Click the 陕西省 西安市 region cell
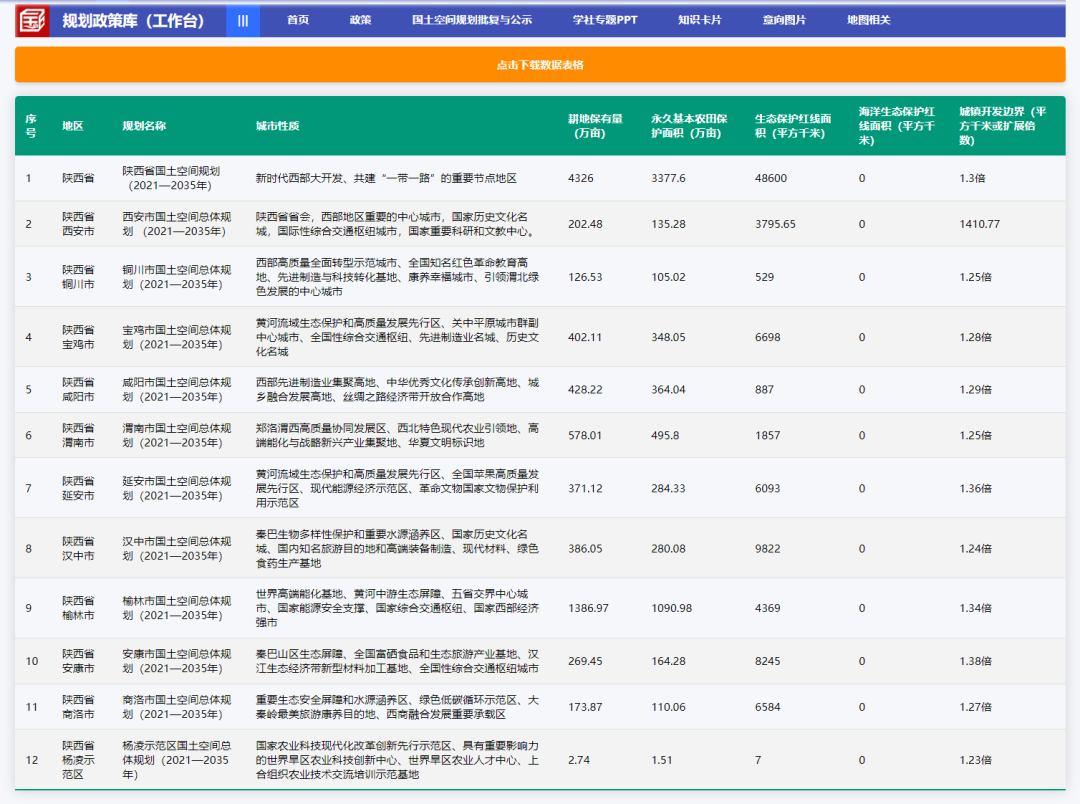The height and width of the screenshot is (804, 1080). tap(78, 224)
